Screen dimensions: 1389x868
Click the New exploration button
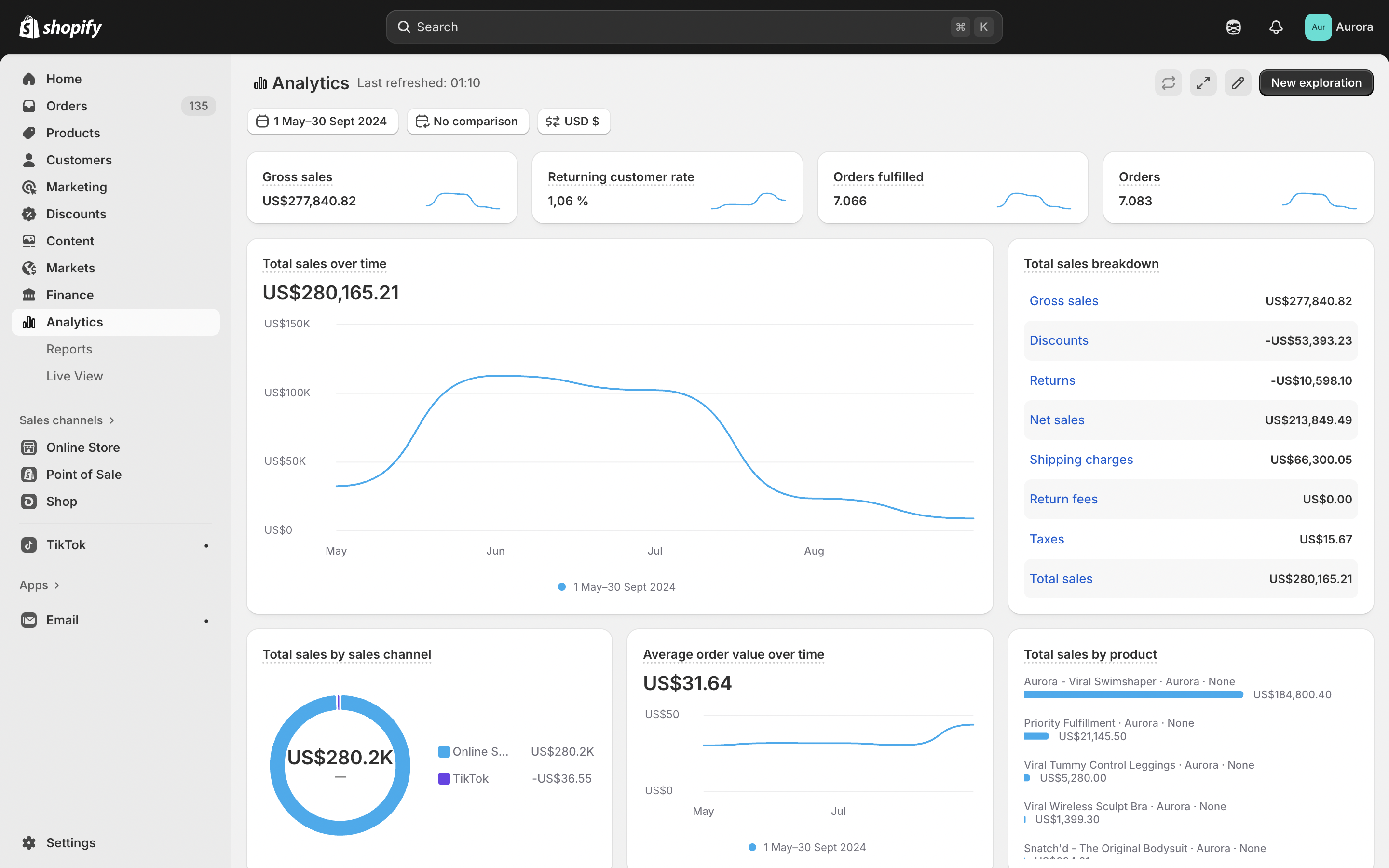1316,83
